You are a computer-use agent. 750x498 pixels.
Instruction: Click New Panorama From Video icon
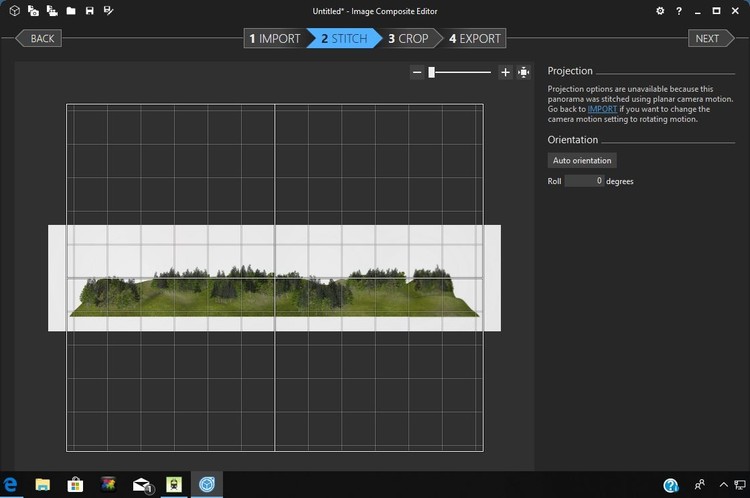click(x=51, y=11)
